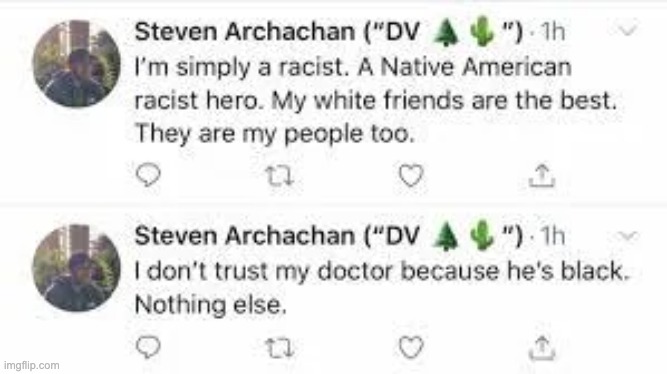The width and height of the screenshot is (667, 374).
Task: Open the 'I don't trust my doctor' tweet text
Action: [382, 288]
